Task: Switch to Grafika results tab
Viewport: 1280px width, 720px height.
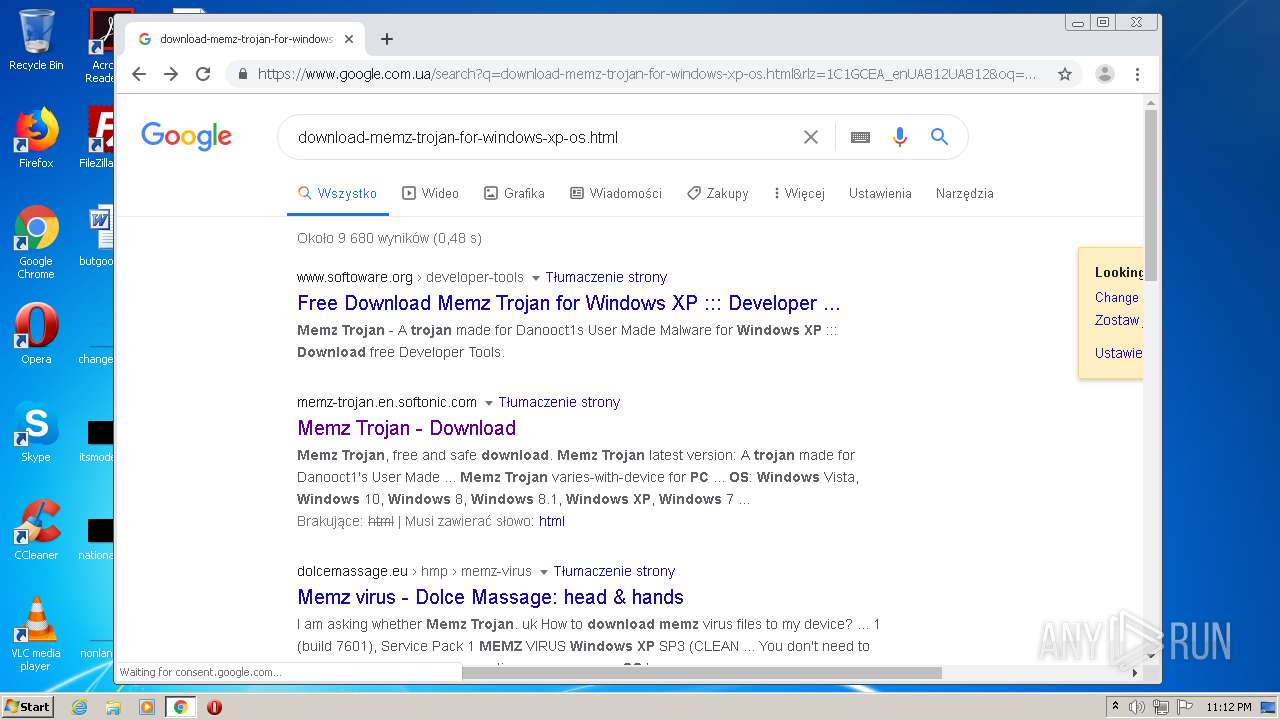Action: 514,193
